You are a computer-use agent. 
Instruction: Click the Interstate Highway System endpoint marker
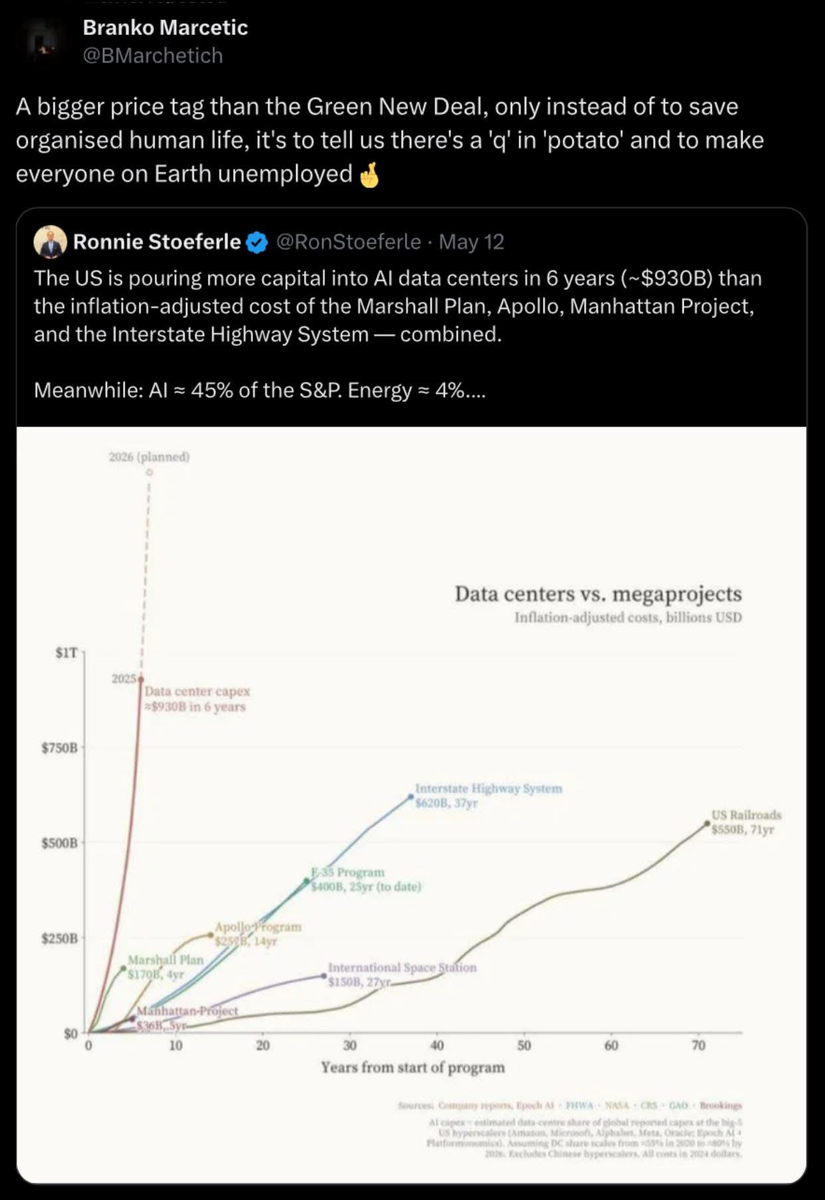pos(412,797)
